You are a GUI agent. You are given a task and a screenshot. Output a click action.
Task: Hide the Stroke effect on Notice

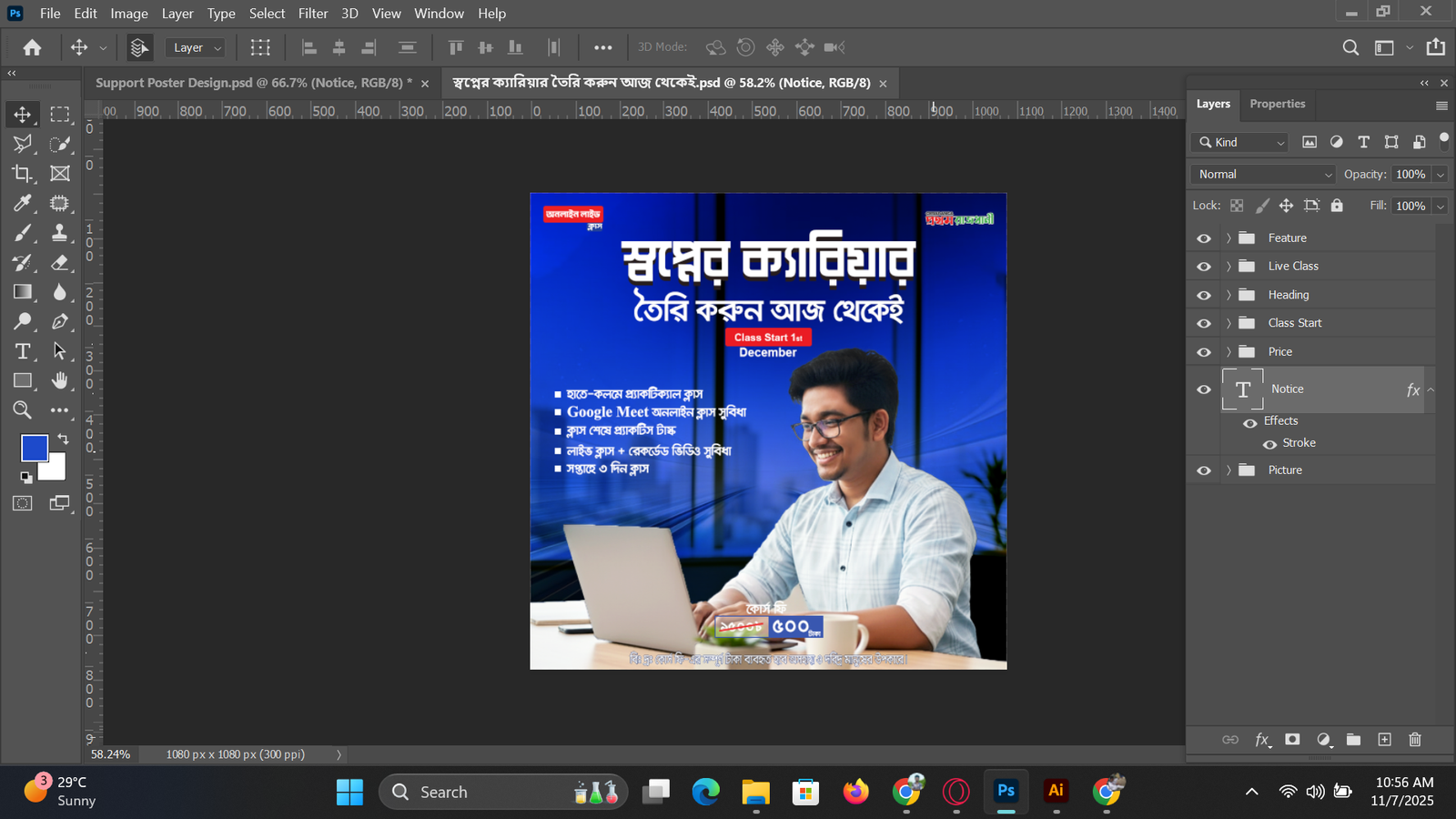tap(1269, 444)
